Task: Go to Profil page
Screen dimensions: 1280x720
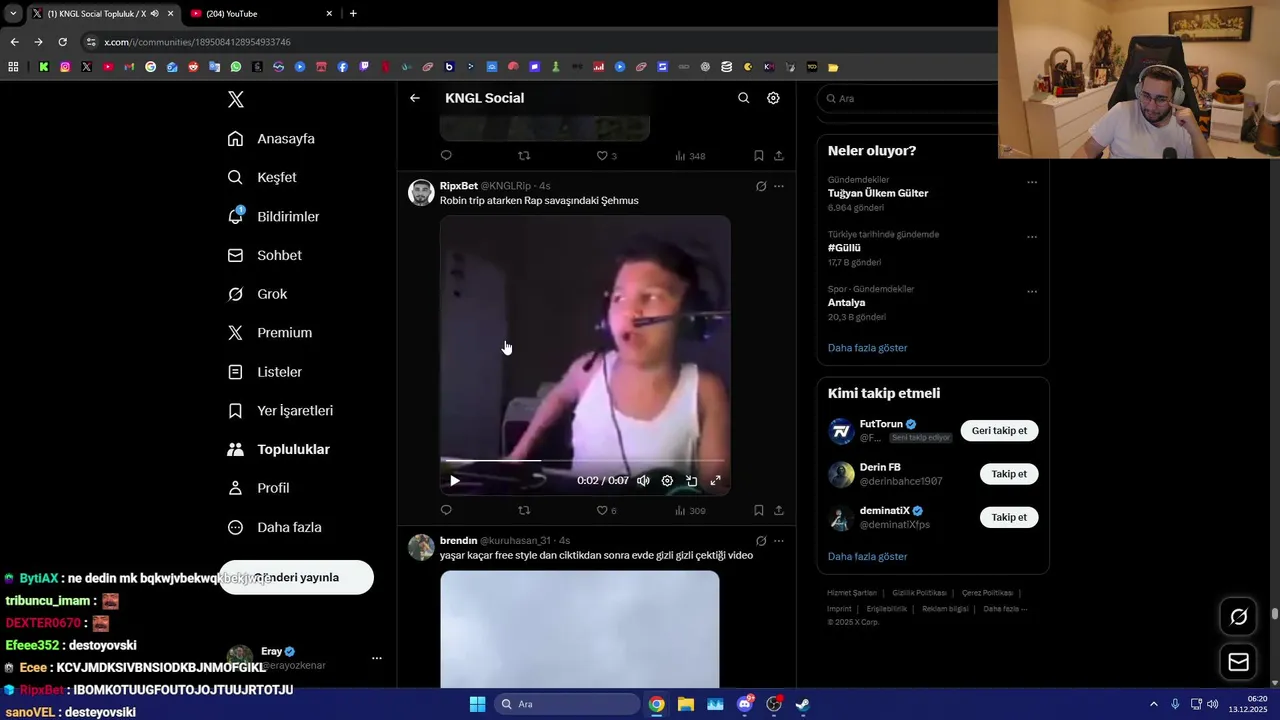Action: (x=258, y=488)
